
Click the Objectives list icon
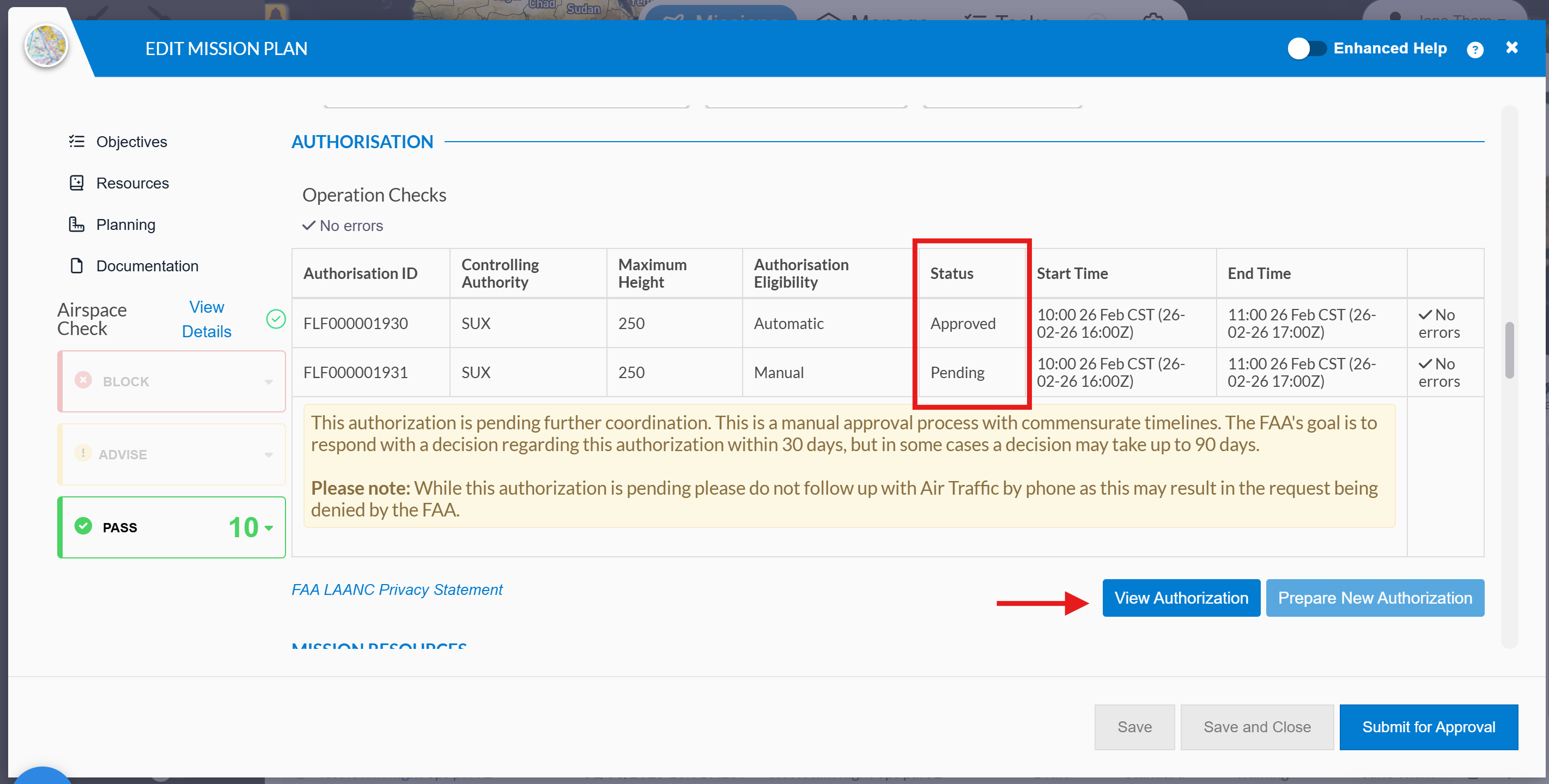coord(76,141)
